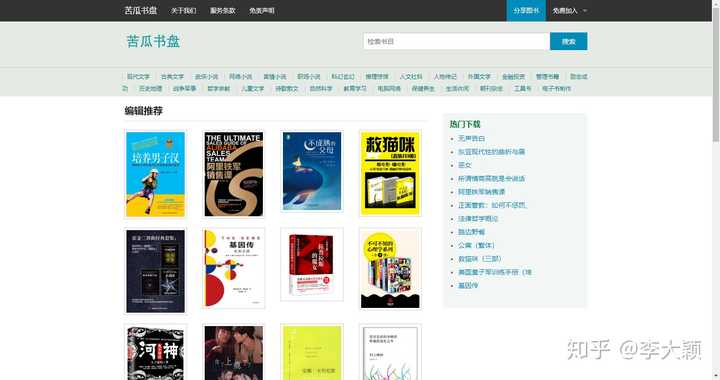Select the 儿童文学 category link

pos(253,89)
